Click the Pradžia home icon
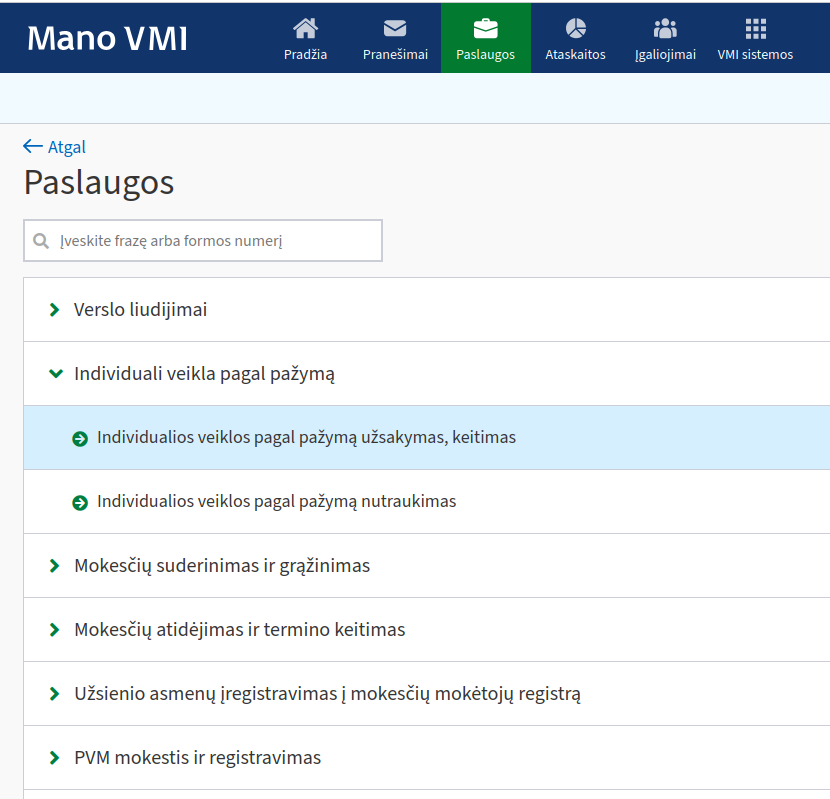The image size is (830, 799). pos(305,28)
